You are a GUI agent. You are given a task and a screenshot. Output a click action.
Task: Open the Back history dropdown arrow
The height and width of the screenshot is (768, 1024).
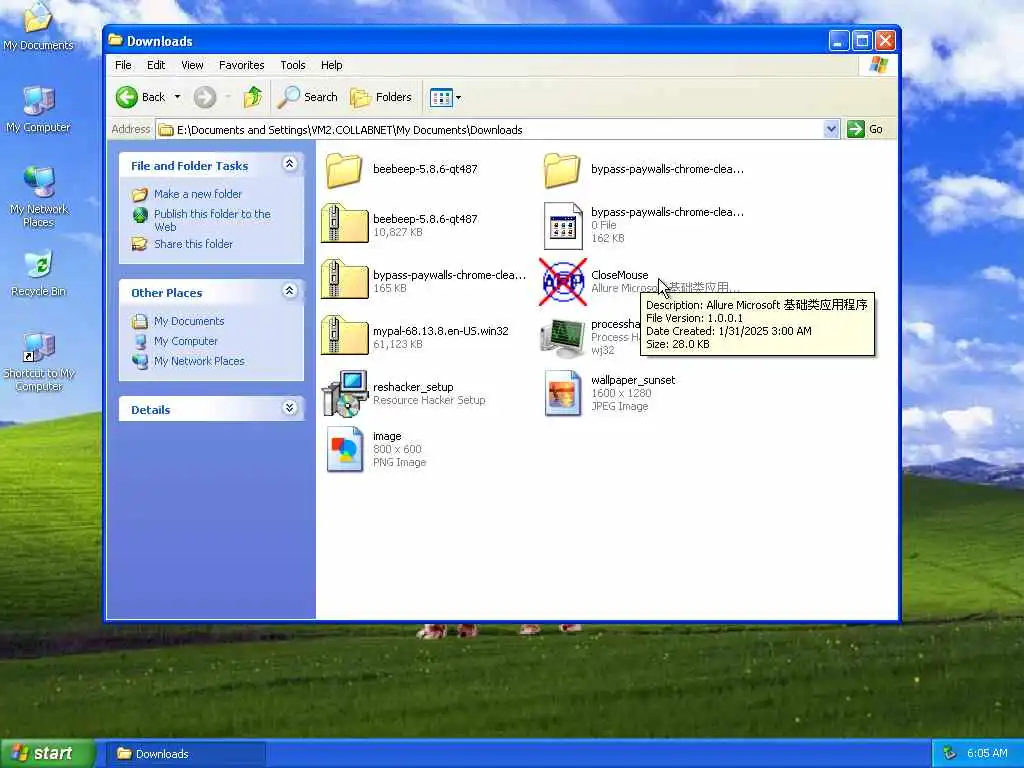click(x=177, y=97)
